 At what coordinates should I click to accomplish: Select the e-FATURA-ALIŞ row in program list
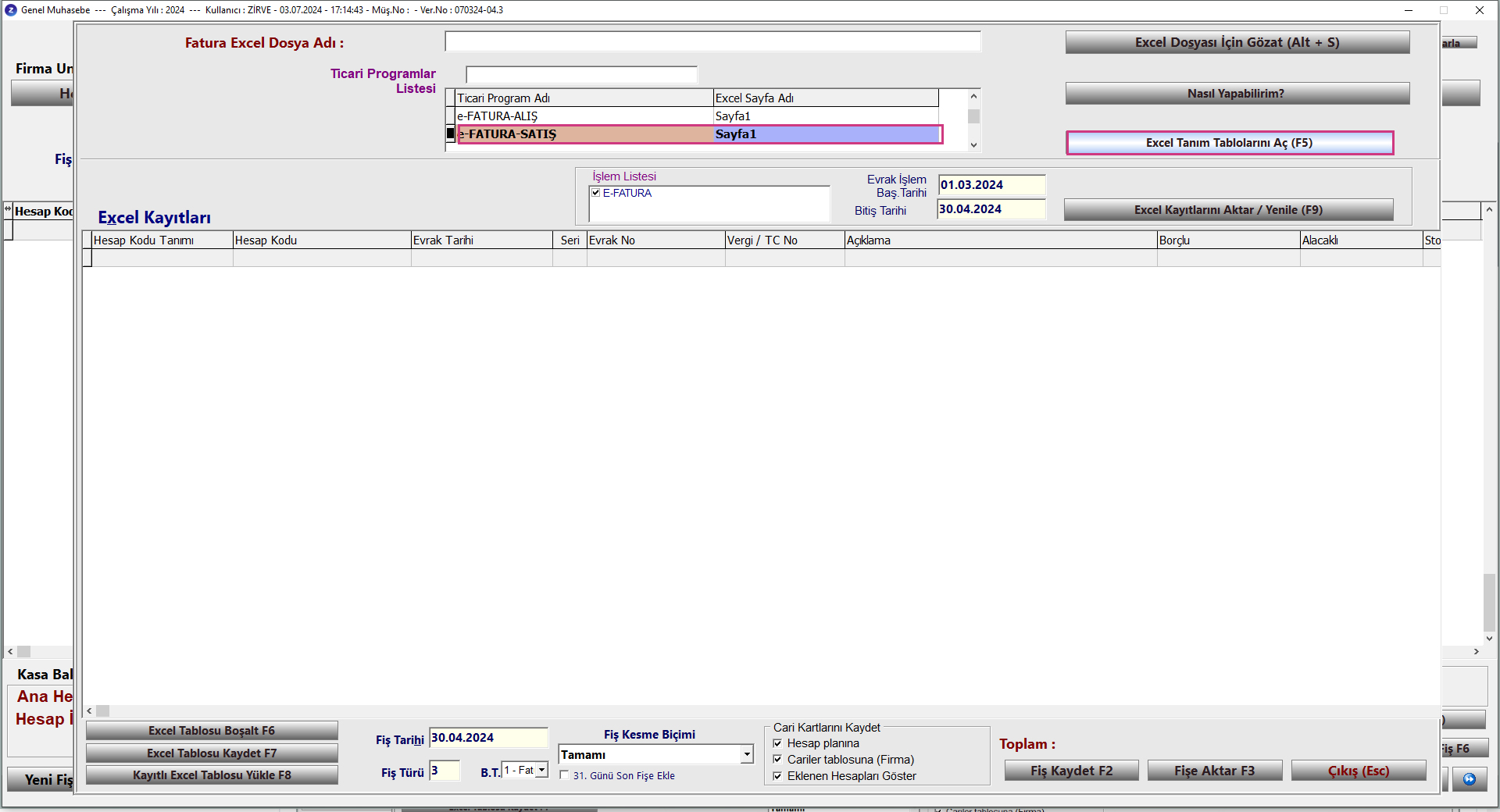point(584,116)
